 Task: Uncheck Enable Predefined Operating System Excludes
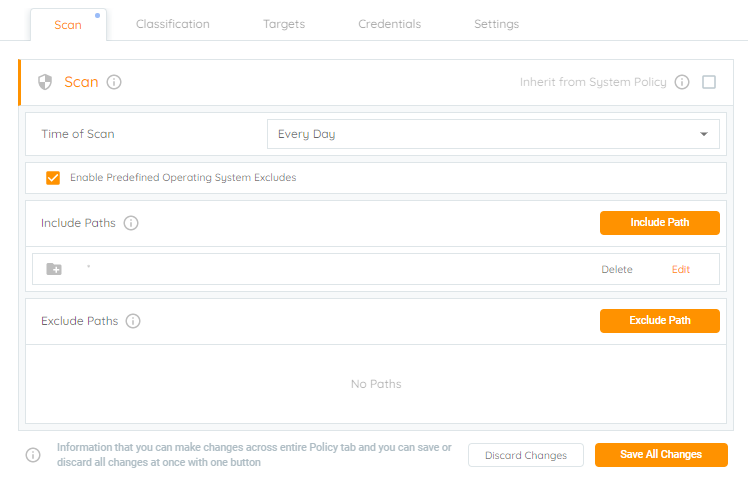click(x=53, y=177)
